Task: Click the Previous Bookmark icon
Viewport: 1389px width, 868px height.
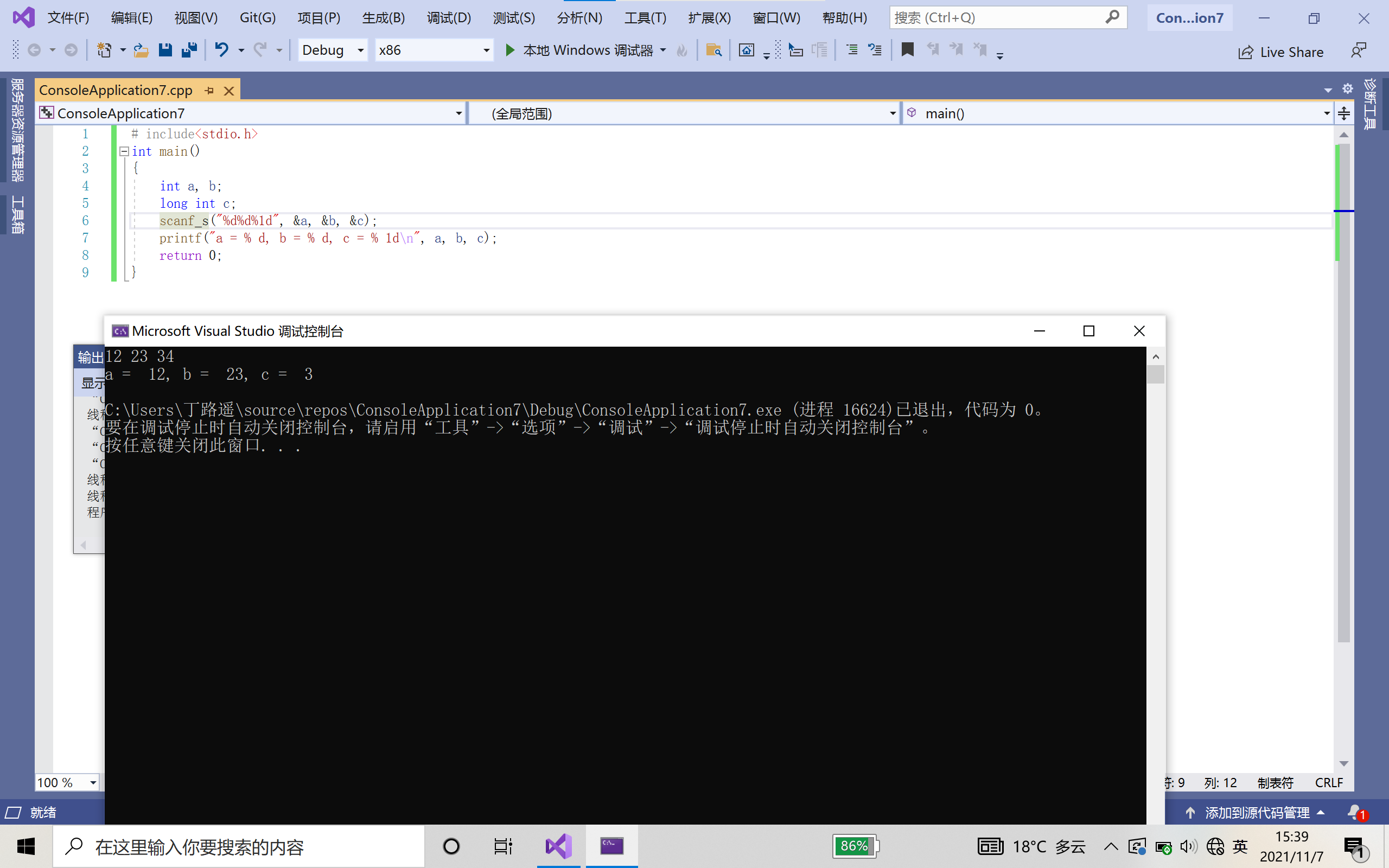Action: [x=933, y=50]
